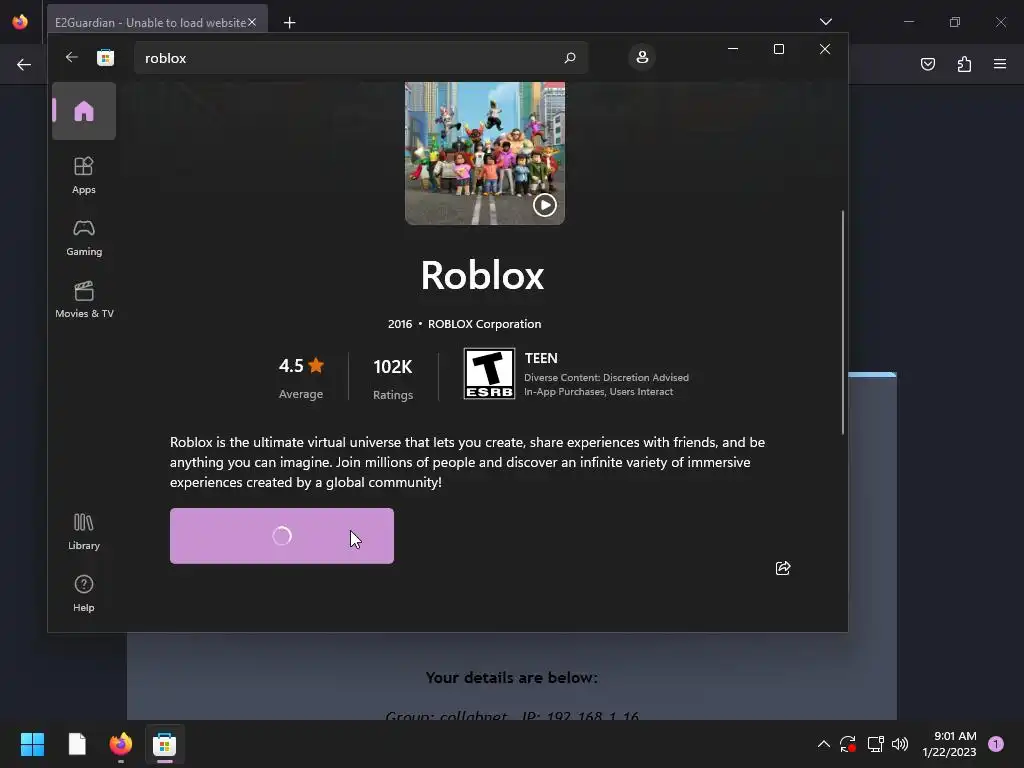Open the Windows Start menu
The width and height of the screenshot is (1024, 768).
pos(33,744)
